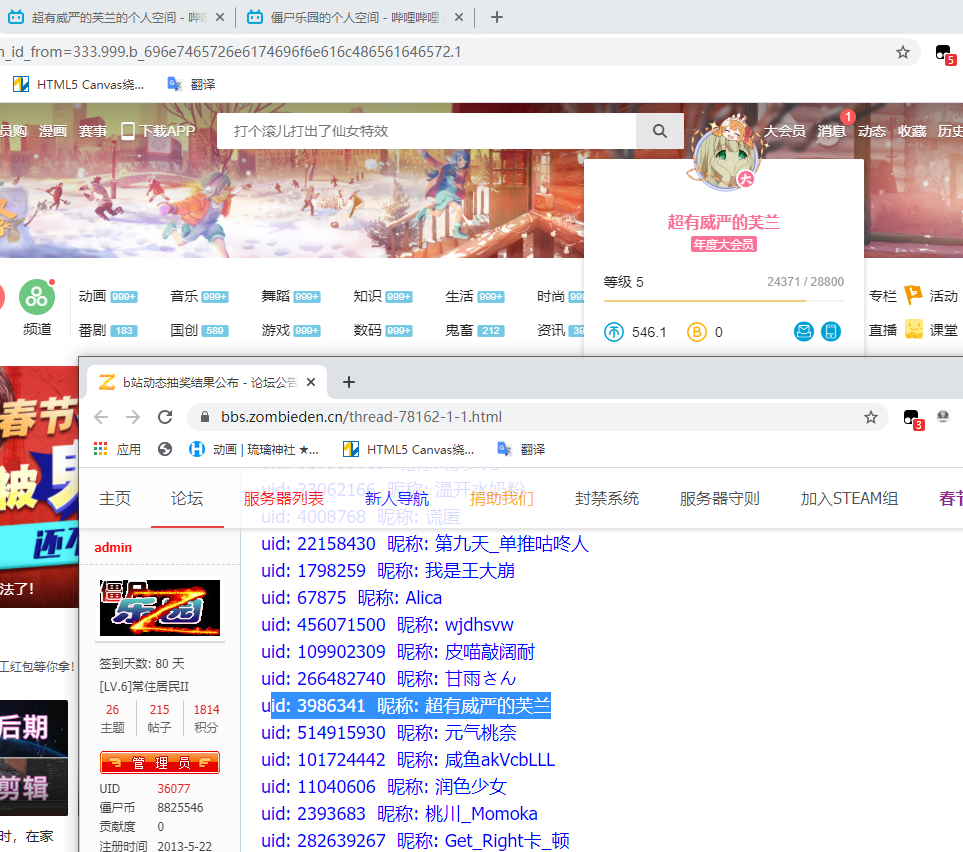963x852 pixels.
Task: Open the highlighted 超有威严的芙兰 uid entry
Action: tap(413, 704)
